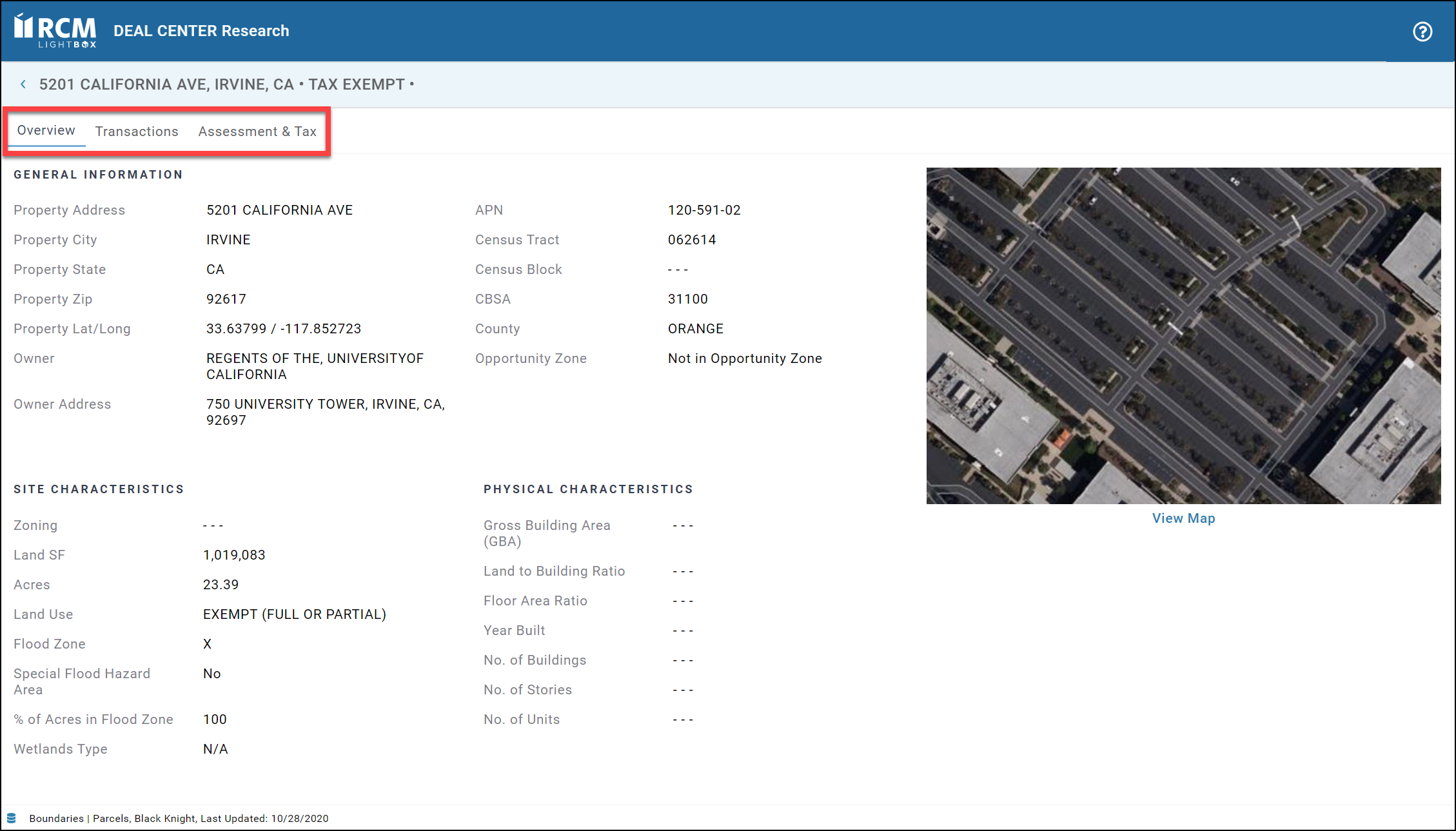Click the View Map link

[1183, 518]
